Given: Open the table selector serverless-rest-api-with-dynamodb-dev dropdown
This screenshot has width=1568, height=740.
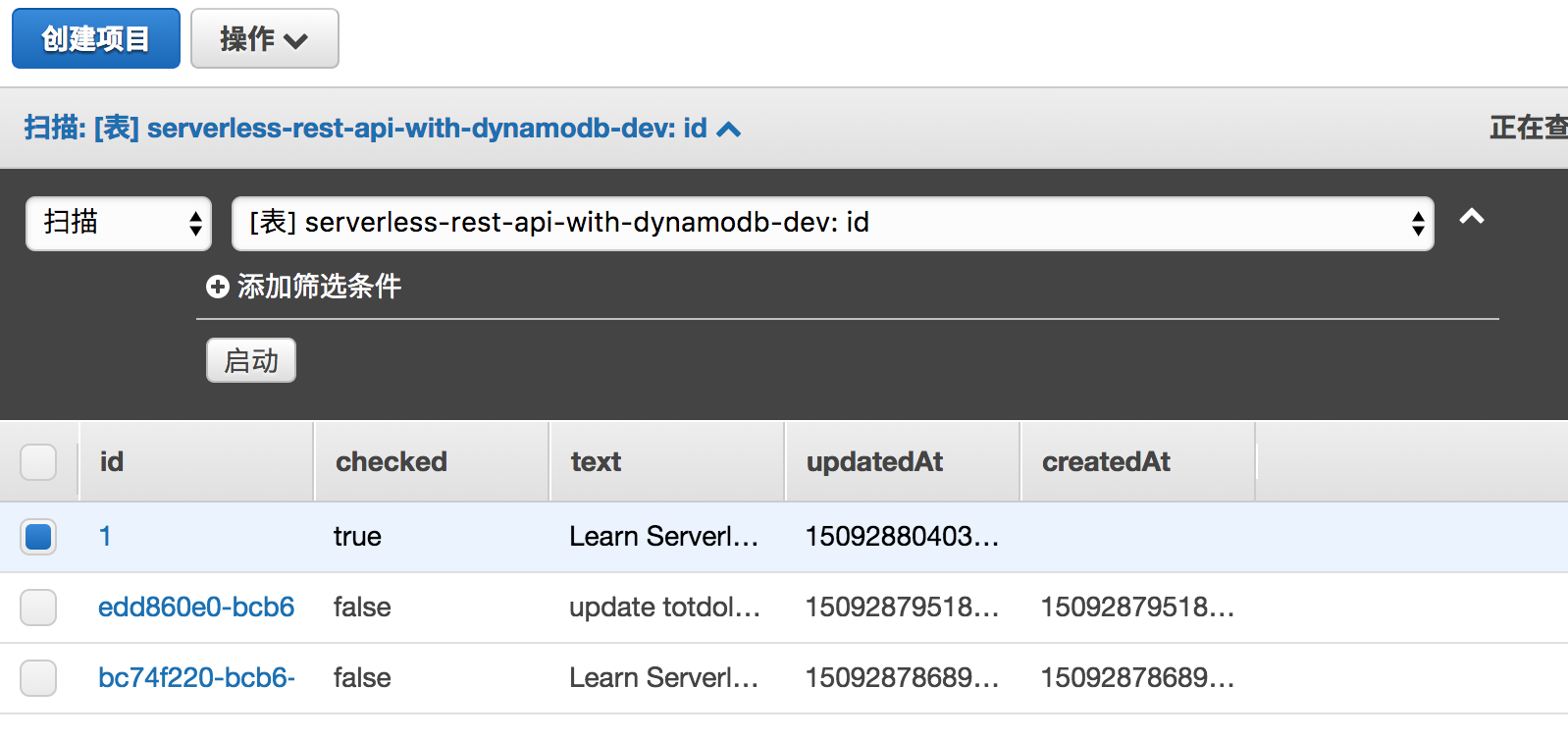Looking at the screenshot, I should (x=832, y=224).
